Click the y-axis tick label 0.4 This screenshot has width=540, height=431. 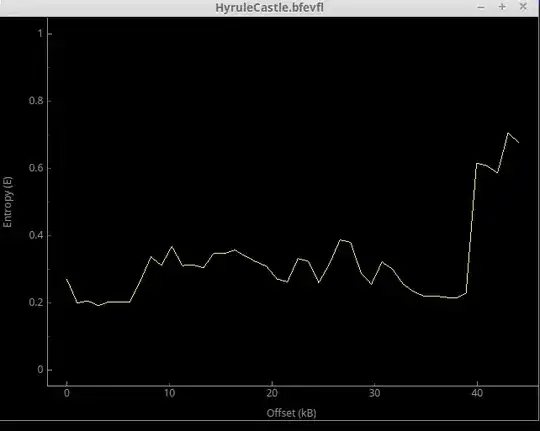tap(36, 235)
